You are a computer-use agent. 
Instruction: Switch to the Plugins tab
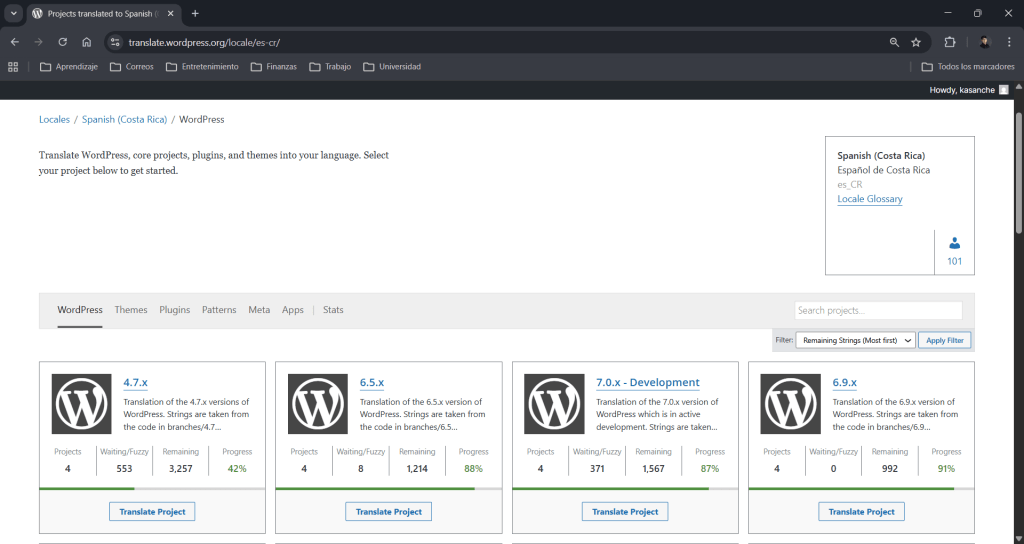click(x=174, y=310)
